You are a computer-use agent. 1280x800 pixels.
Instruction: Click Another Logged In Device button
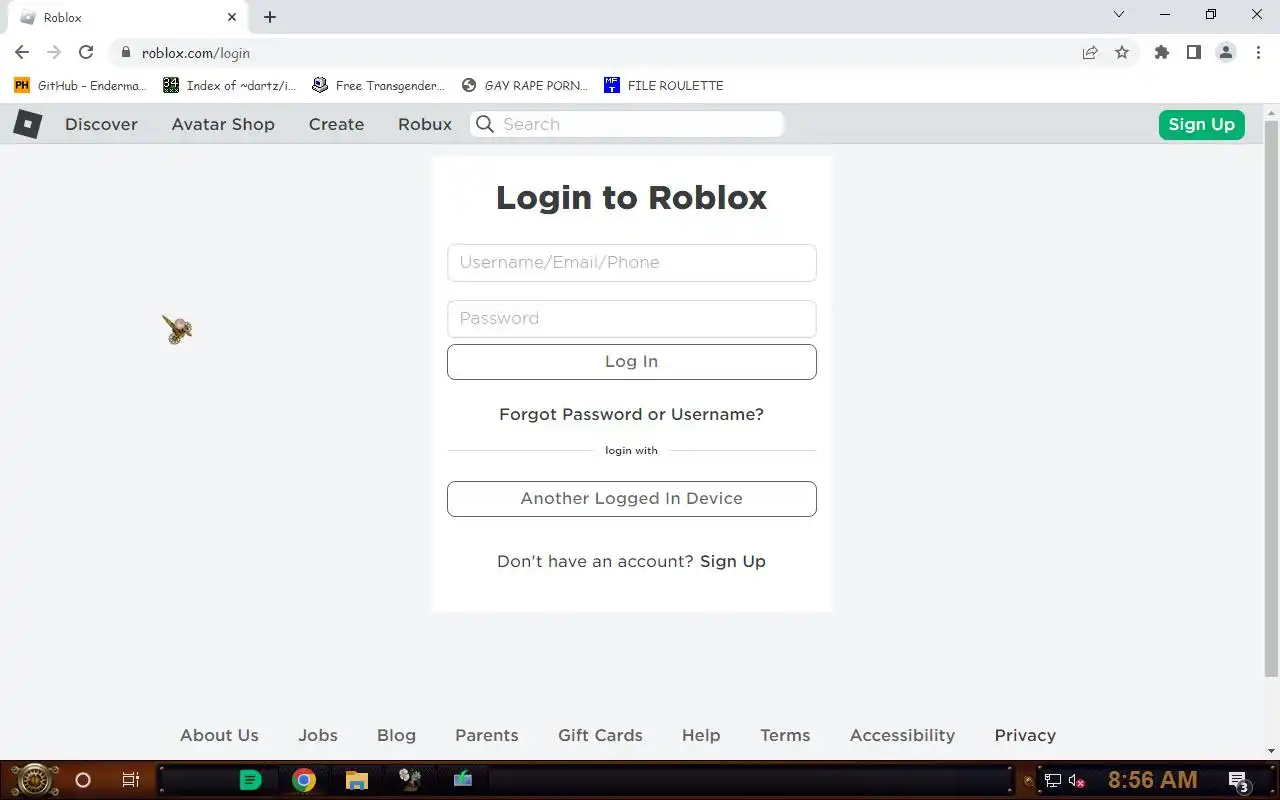[x=632, y=499]
